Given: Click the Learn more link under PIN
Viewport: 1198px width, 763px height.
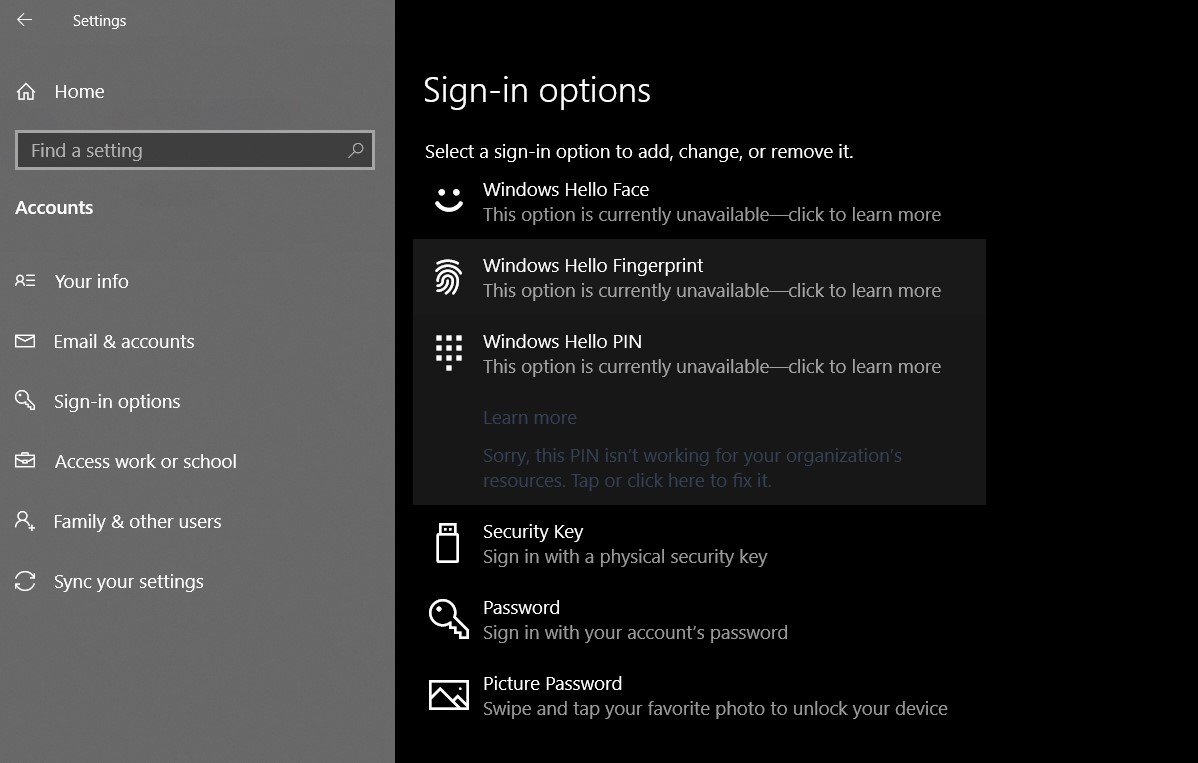Looking at the screenshot, I should click(x=529, y=418).
